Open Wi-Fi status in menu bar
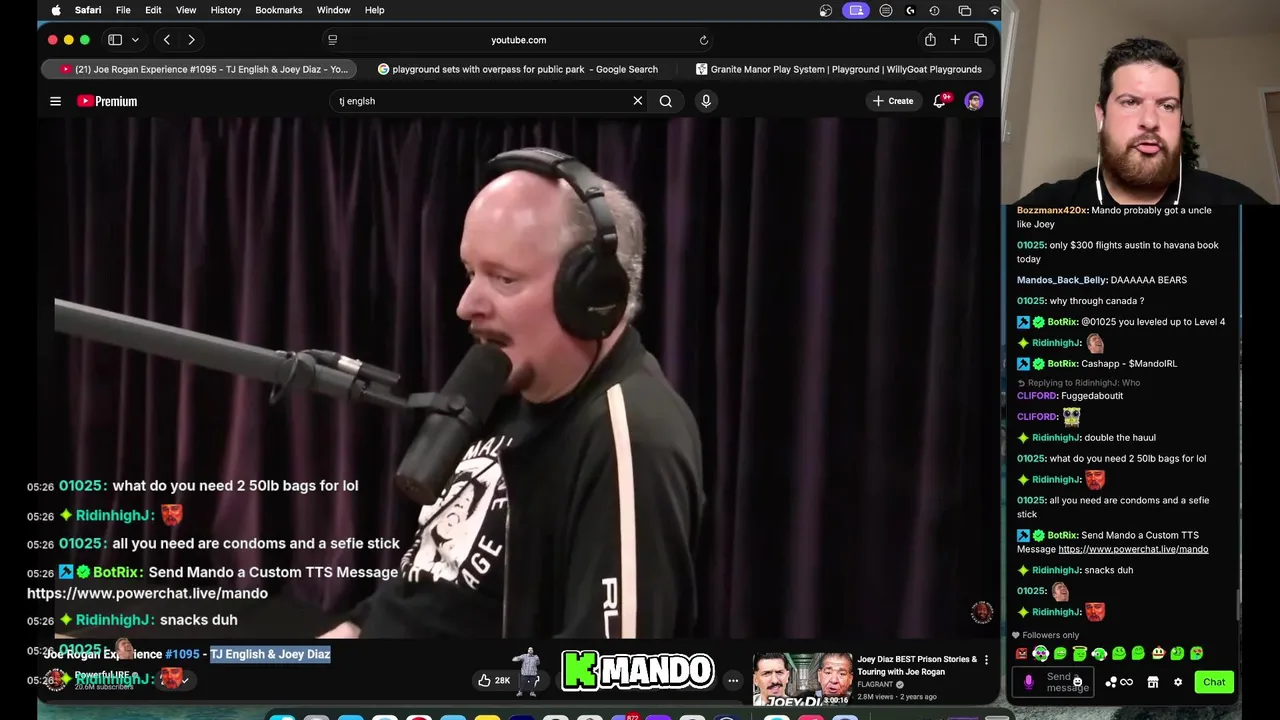The height and width of the screenshot is (720, 1280). (994, 10)
